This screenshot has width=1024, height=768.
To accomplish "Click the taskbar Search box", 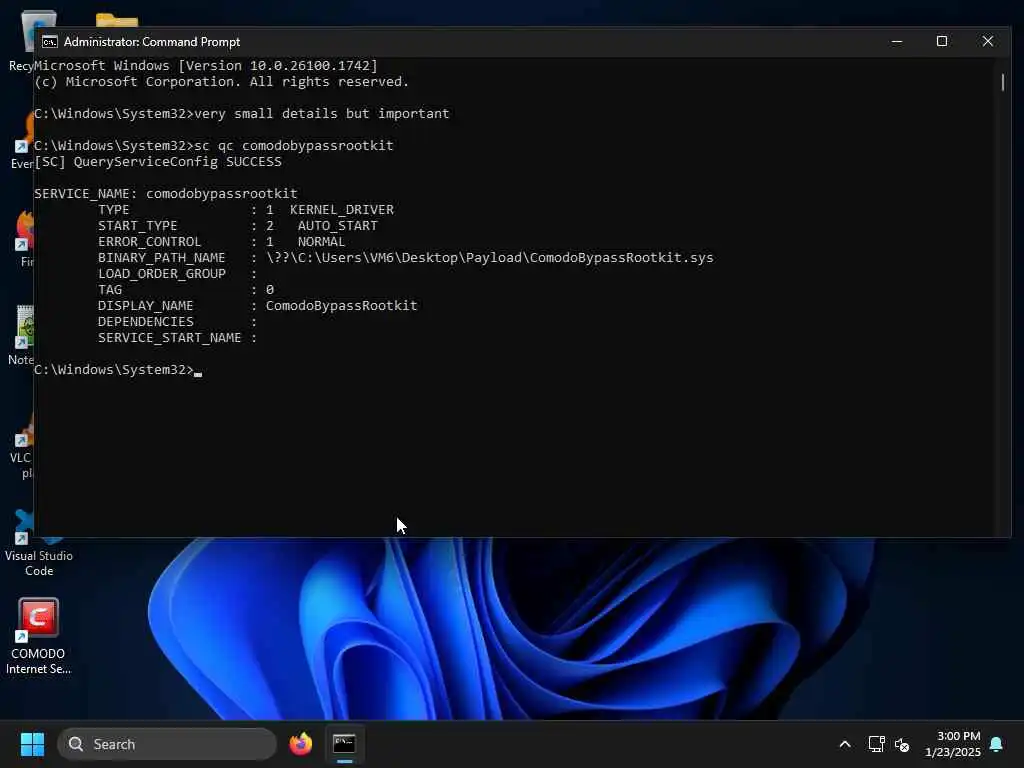I will click(x=167, y=744).
